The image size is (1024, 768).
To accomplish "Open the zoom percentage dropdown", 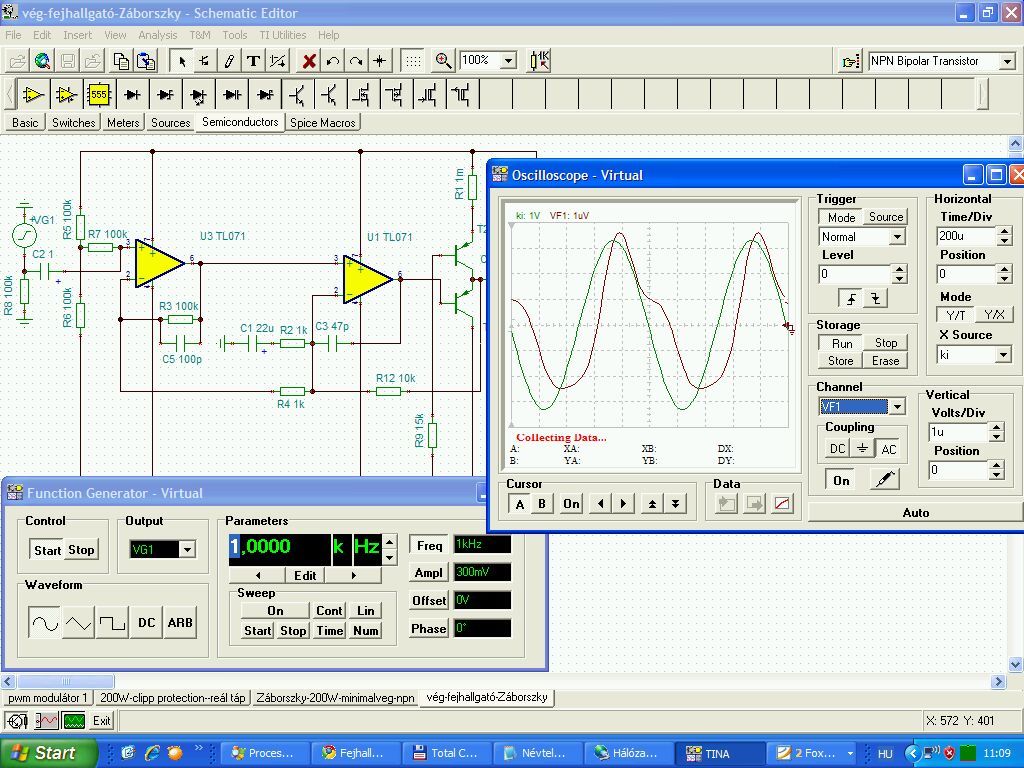I will point(508,61).
